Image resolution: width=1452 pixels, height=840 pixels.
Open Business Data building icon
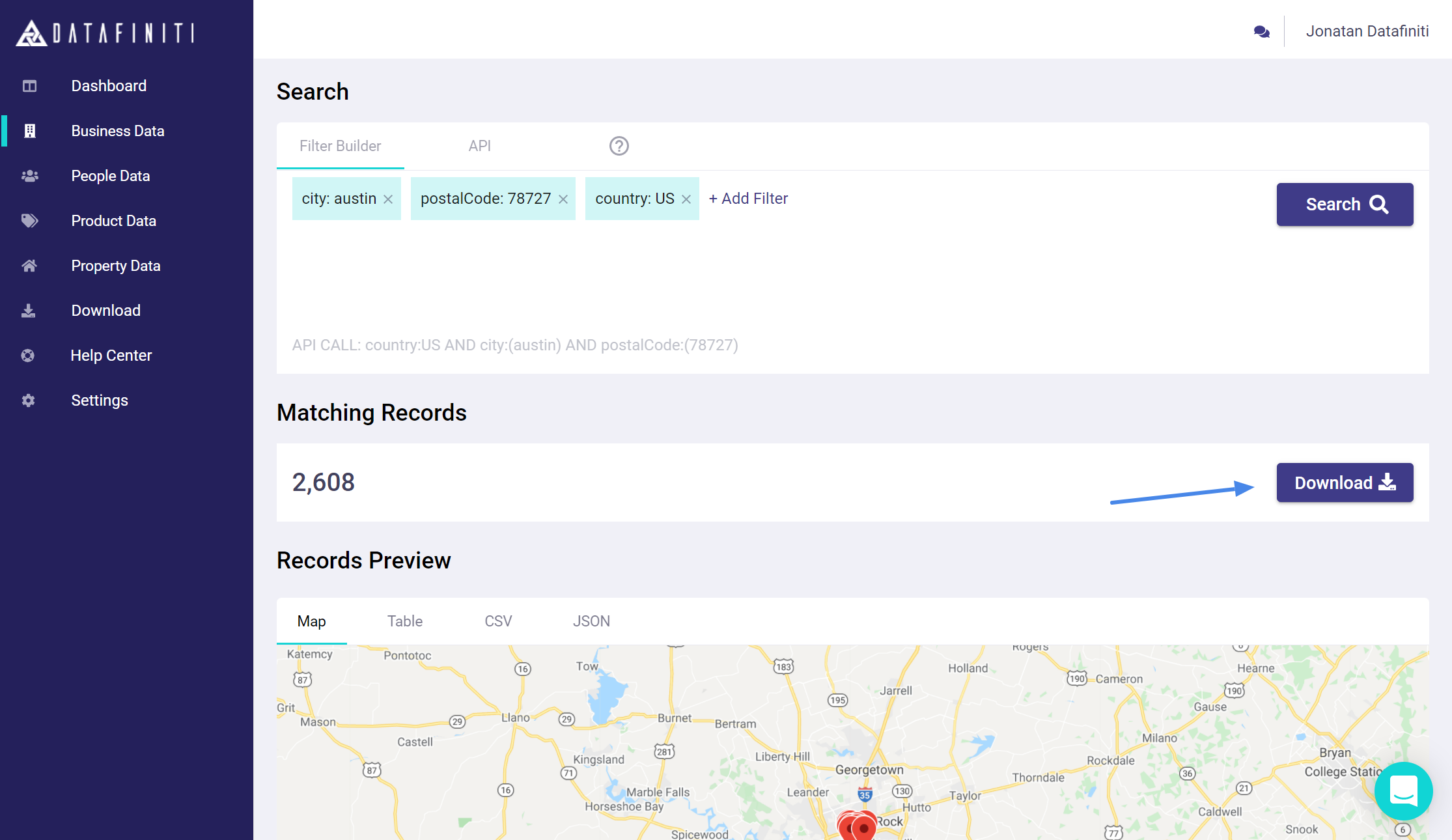click(29, 131)
